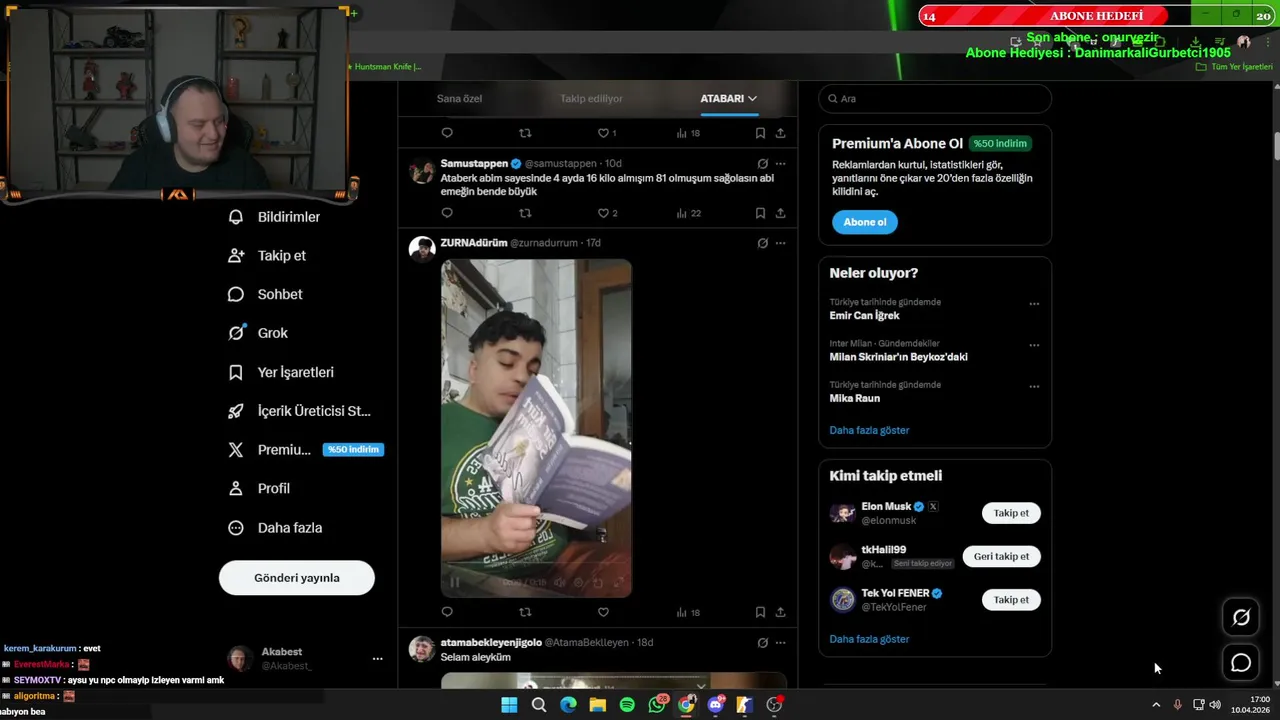Image resolution: width=1280 pixels, height=720 pixels.
Task: Click the page vertical scrollbar
Action: click(1277, 145)
